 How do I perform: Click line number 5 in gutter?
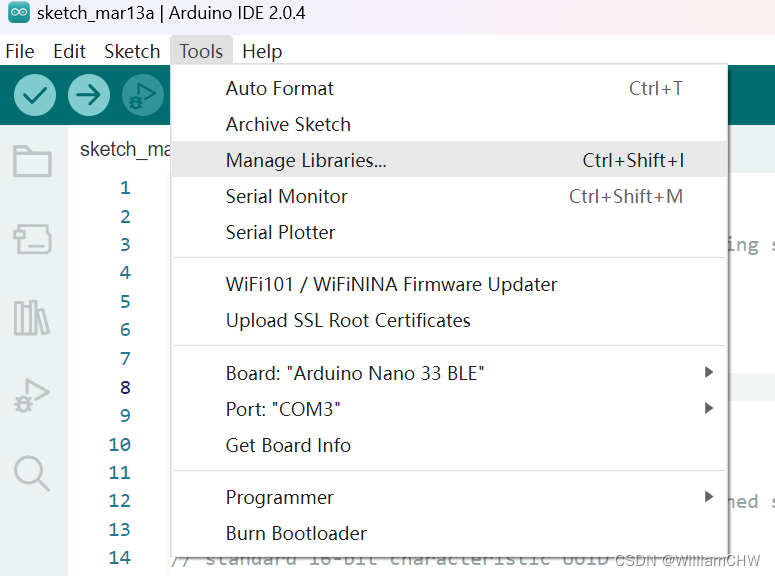coord(125,302)
